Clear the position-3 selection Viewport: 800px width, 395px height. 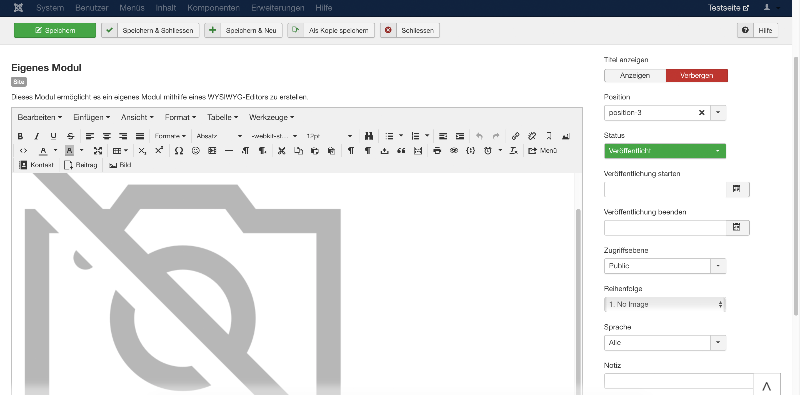coord(702,113)
